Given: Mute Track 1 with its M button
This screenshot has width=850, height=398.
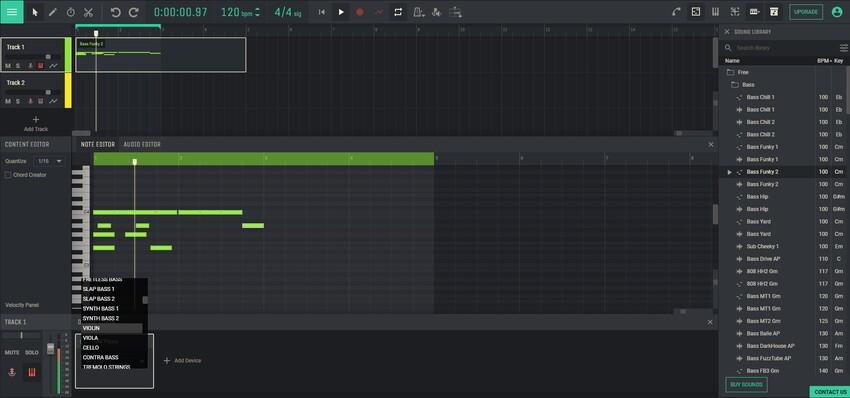Looking at the screenshot, I should click(x=8, y=66).
